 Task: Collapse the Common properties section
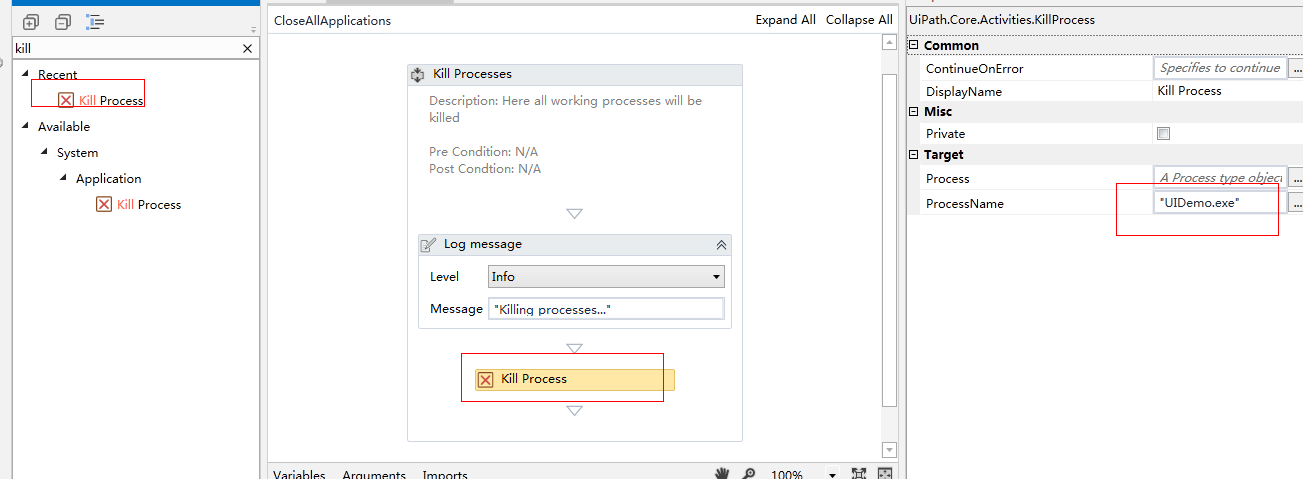[x=913, y=45]
